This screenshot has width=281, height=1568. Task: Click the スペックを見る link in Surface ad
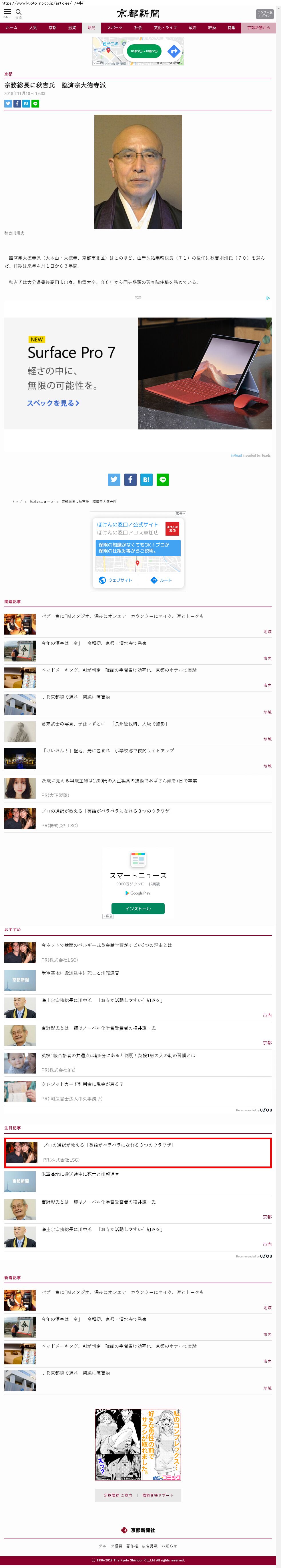tap(53, 403)
